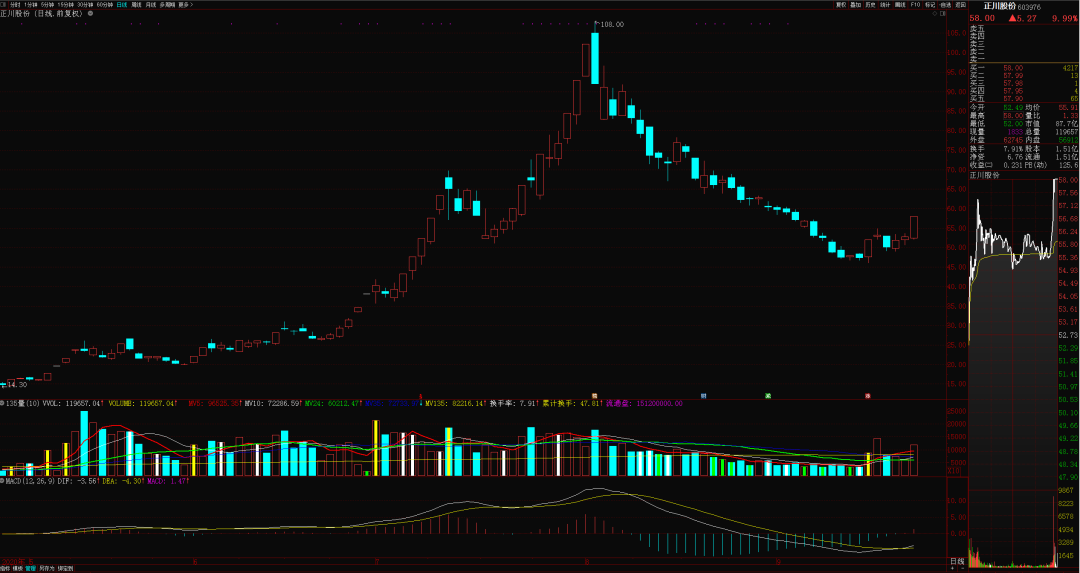1080x573 pixels.
Task: Click the 标记 mark button
Action: pyautogui.click(x=930, y=5)
